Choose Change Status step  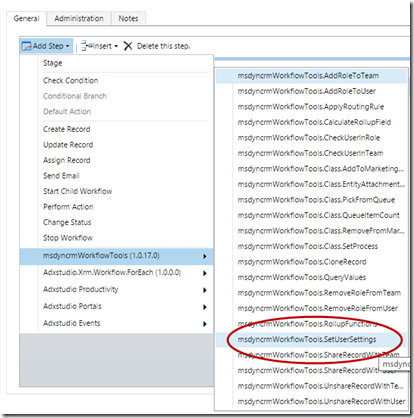tap(67, 222)
